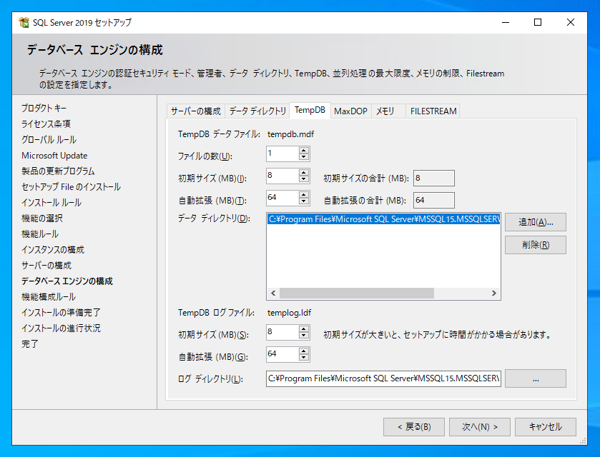This screenshot has height=457, width=600.
Task: Decrease log file 初期サイズ with down arrow
Action: [304, 335]
